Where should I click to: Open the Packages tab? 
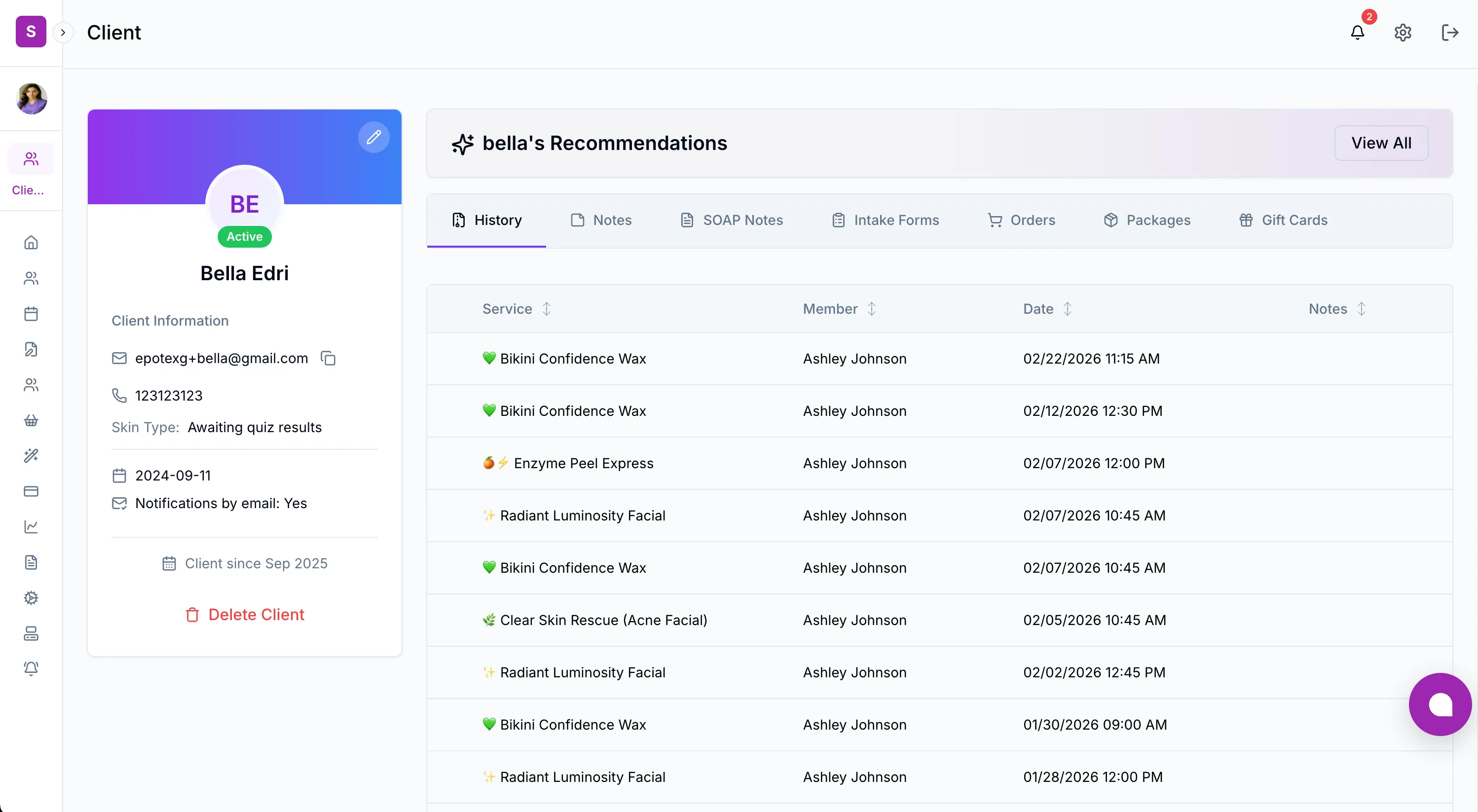pos(1147,221)
